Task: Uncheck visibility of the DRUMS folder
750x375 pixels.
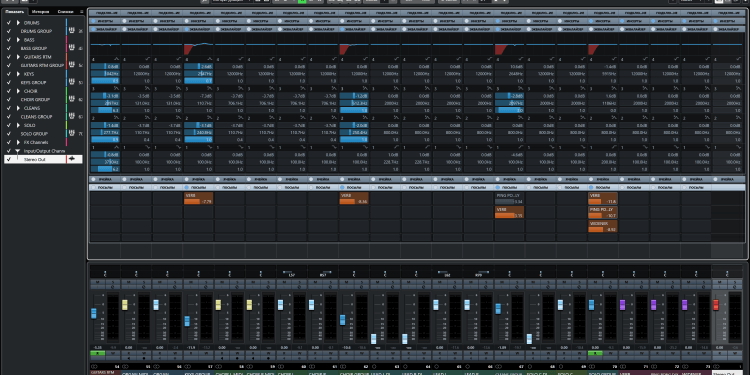Action: point(9,22)
